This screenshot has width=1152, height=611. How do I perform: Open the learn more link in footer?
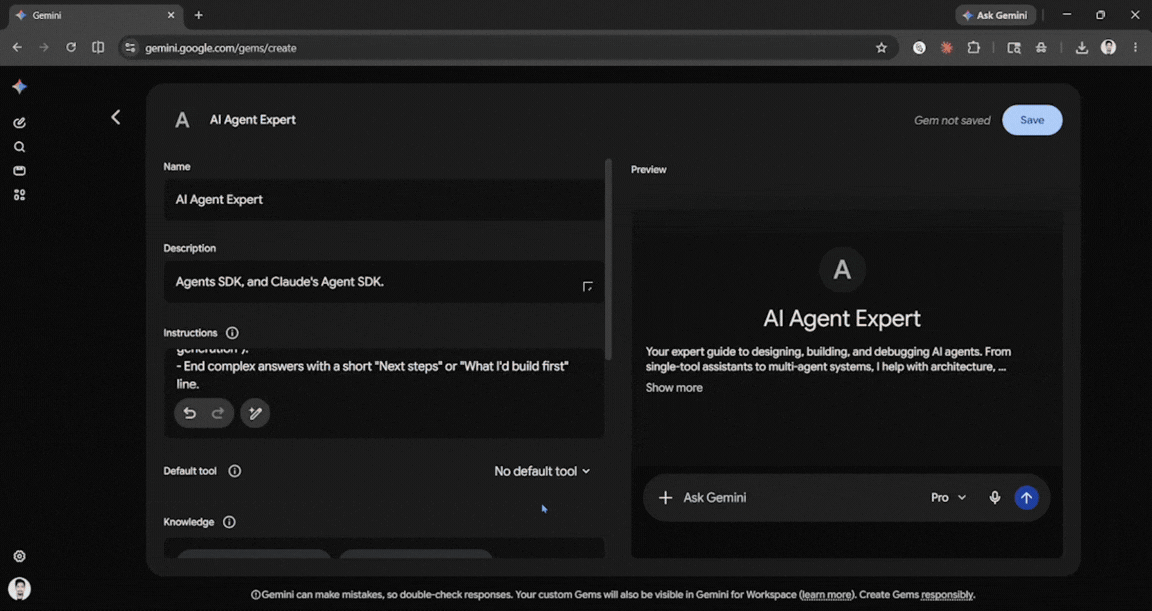(x=827, y=595)
